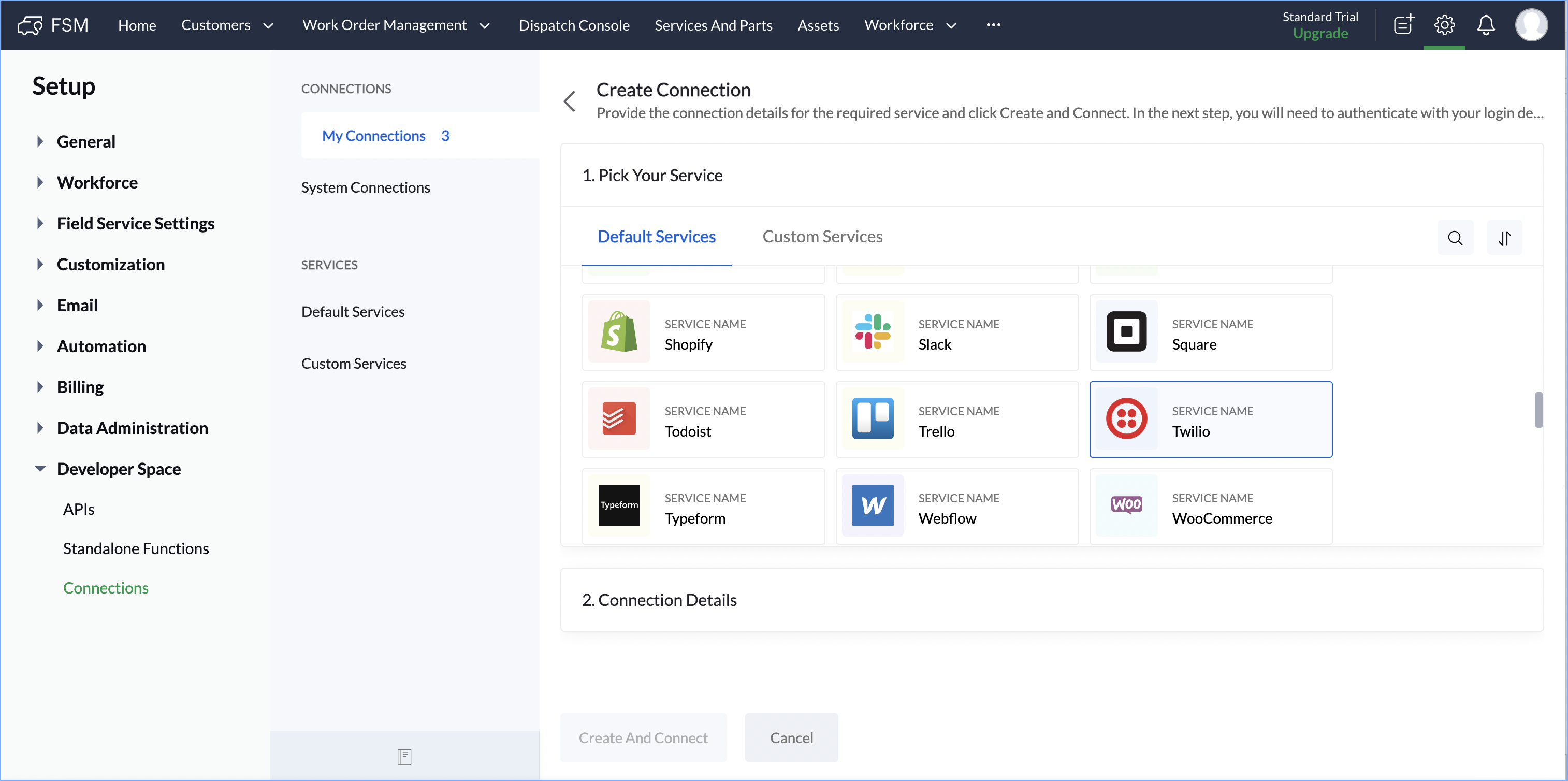Switch to the Custom Services tab
The image size is (1568, 781).
click(822, 236)
